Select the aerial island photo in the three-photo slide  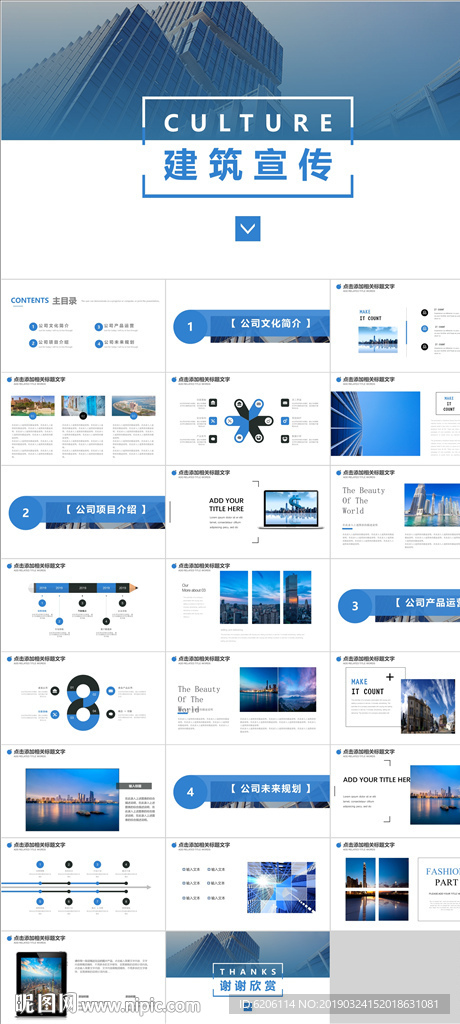pos(133,405)
